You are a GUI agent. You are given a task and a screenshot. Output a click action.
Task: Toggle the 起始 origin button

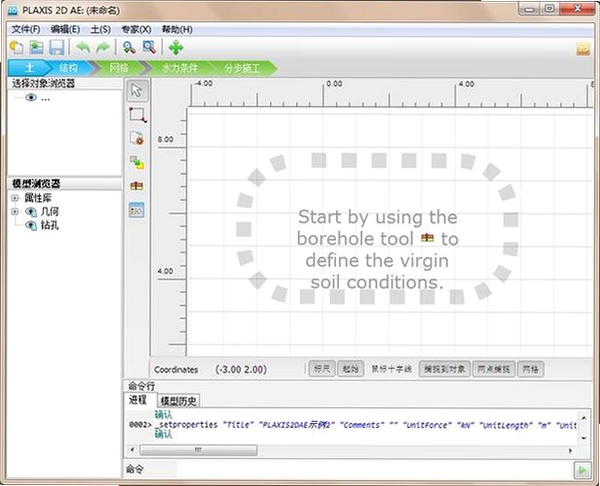[x=351, y=369]
